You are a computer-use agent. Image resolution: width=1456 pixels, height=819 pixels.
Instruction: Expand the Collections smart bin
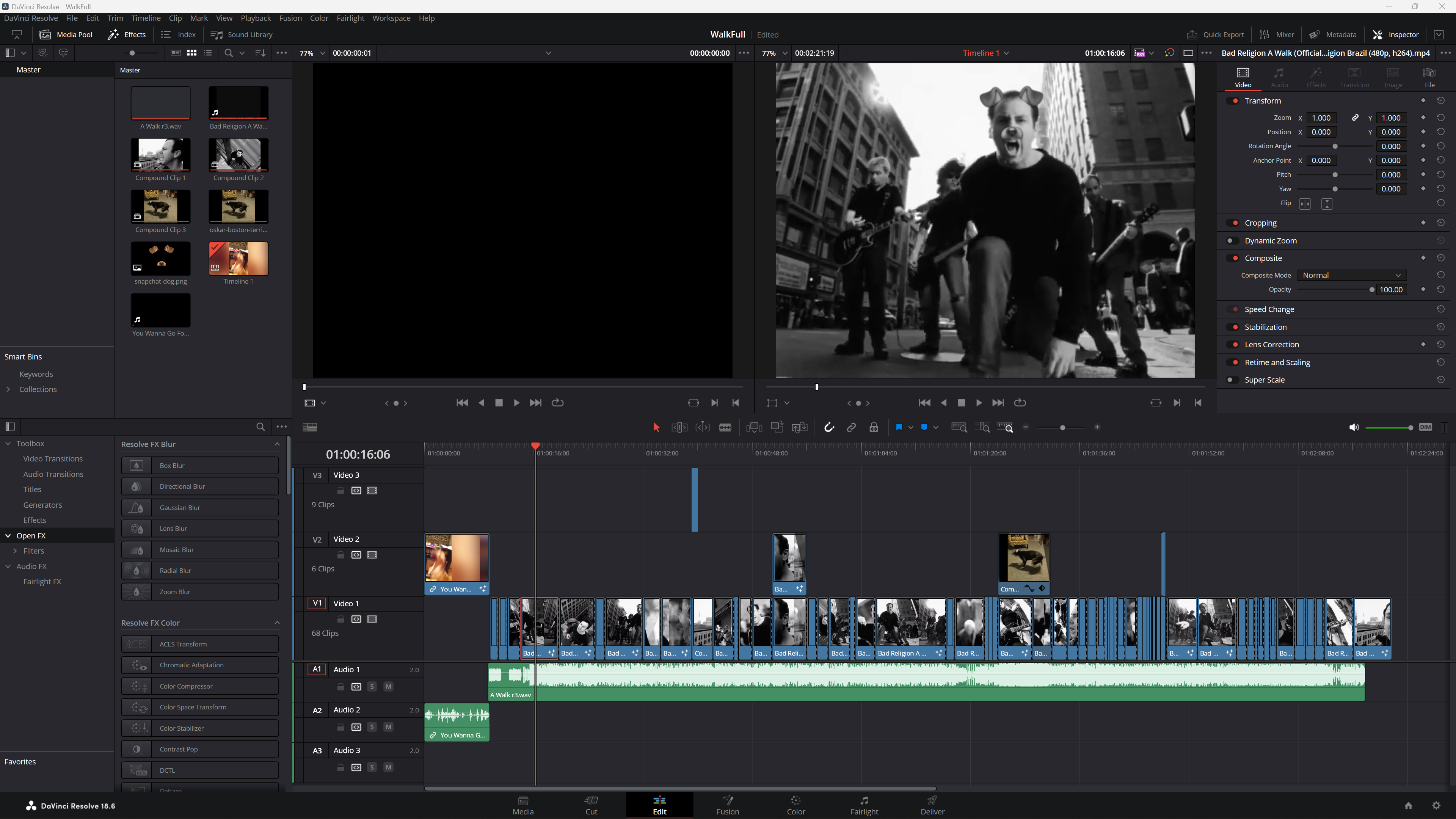(8, 389)
